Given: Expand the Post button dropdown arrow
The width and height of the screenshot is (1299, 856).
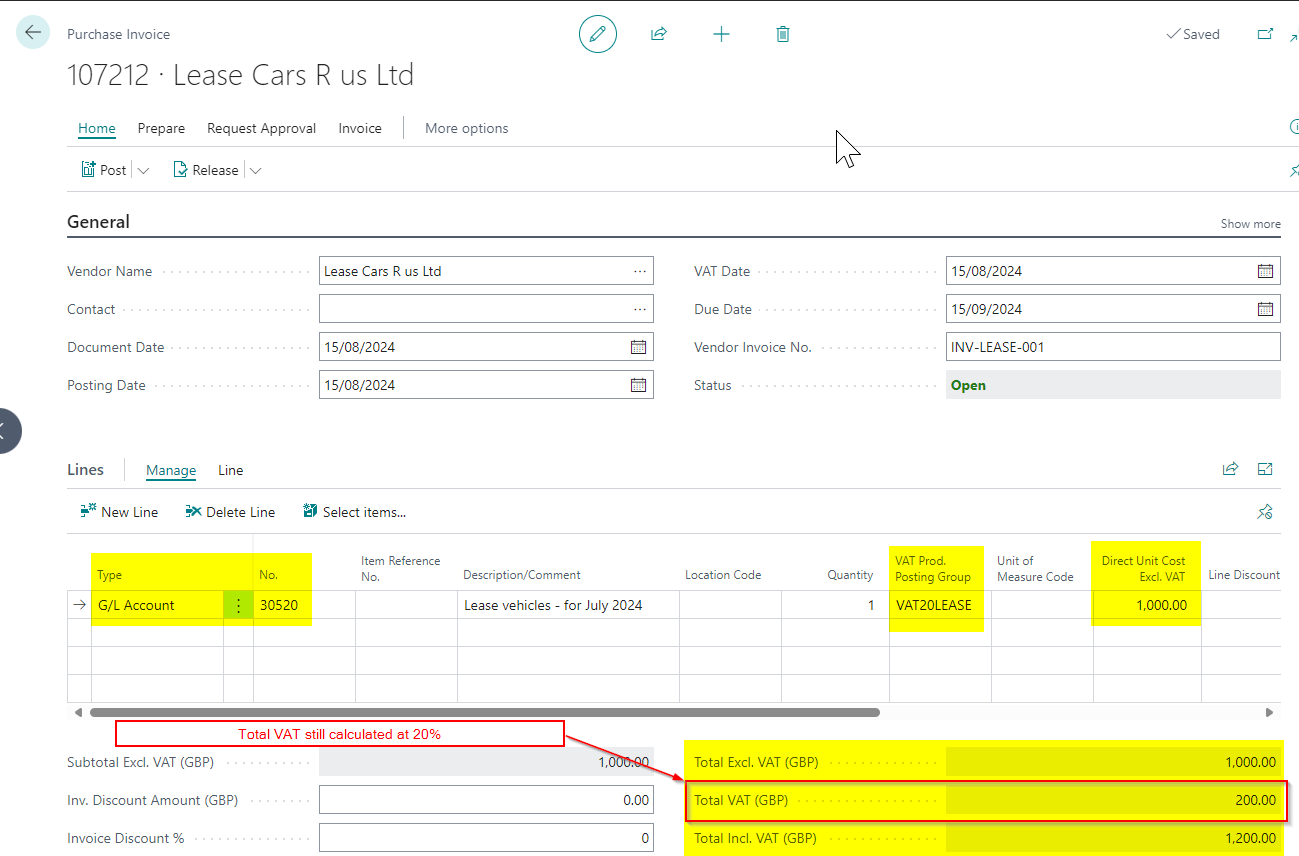Looking at the screenshot, I should click(143, 169).
